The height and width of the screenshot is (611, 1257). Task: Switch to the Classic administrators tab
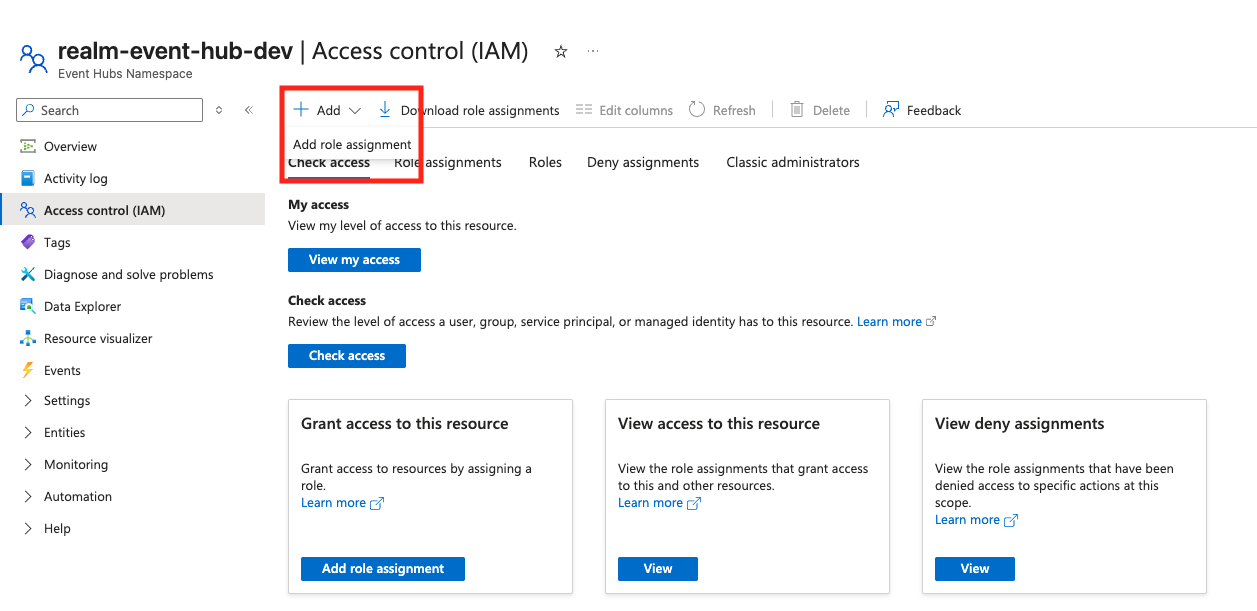click(x=792, y=162)
